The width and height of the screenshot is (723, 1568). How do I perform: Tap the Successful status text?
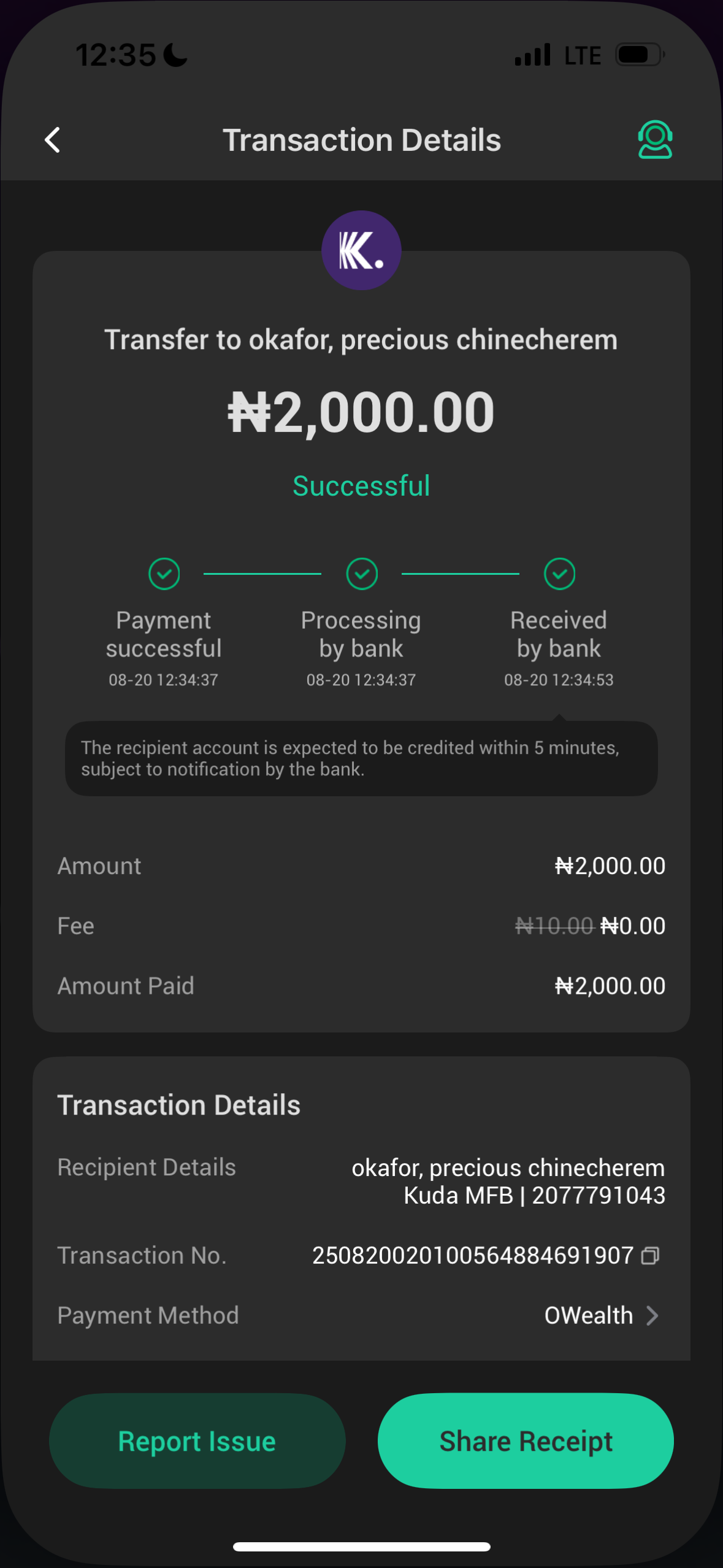[361, 486]
